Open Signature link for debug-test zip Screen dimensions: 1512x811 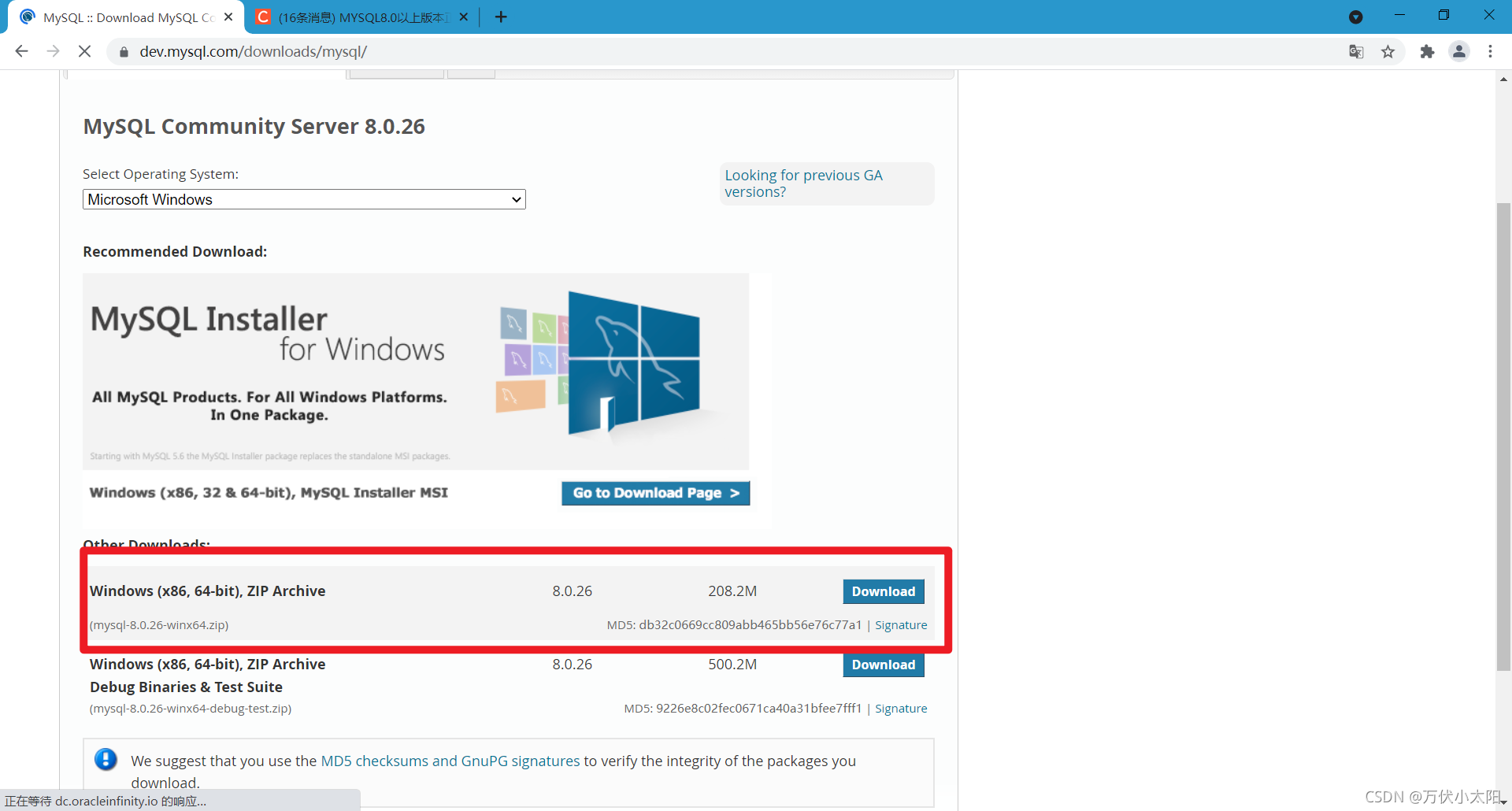[901, 709]
